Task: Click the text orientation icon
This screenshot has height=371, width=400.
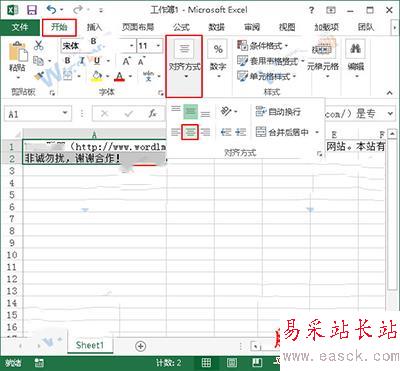Action: 226,112
